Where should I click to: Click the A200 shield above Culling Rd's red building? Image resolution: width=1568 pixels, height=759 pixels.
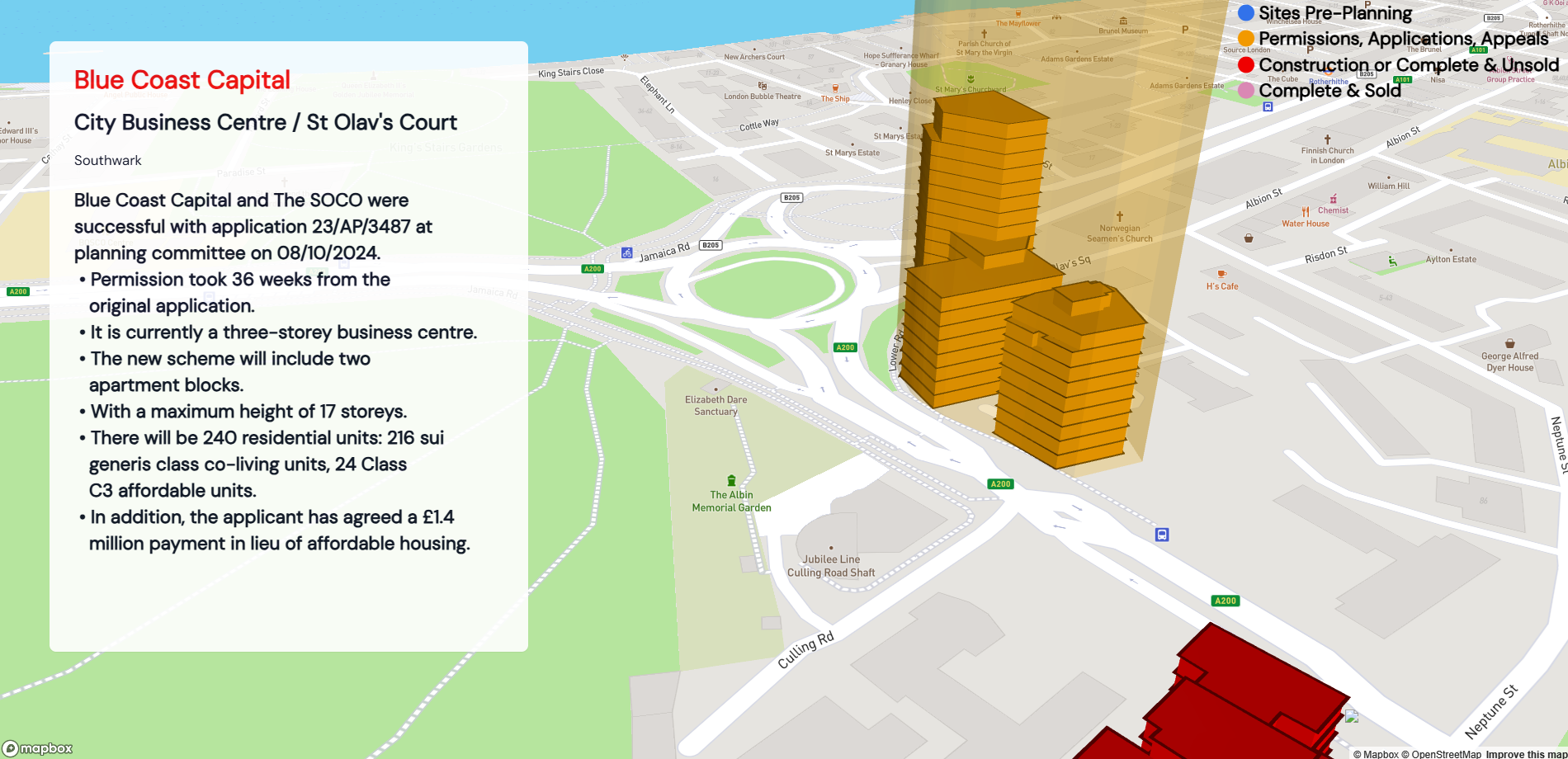coord(1226,601)
